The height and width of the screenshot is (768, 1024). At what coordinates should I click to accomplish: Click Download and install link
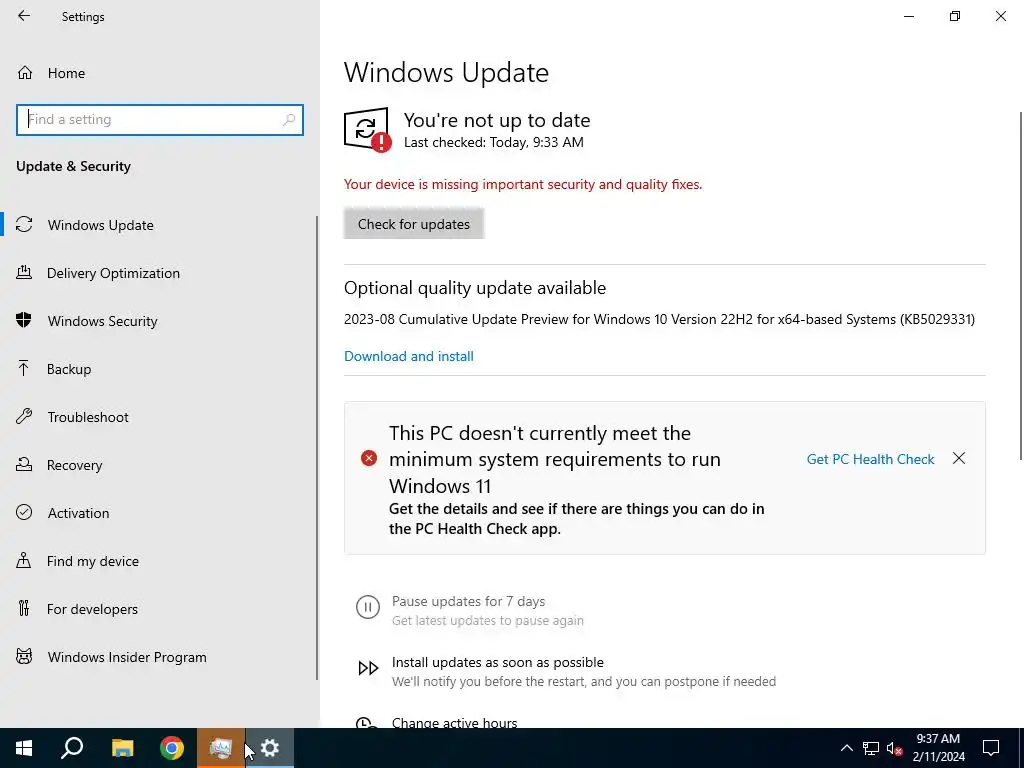(409, 356)
